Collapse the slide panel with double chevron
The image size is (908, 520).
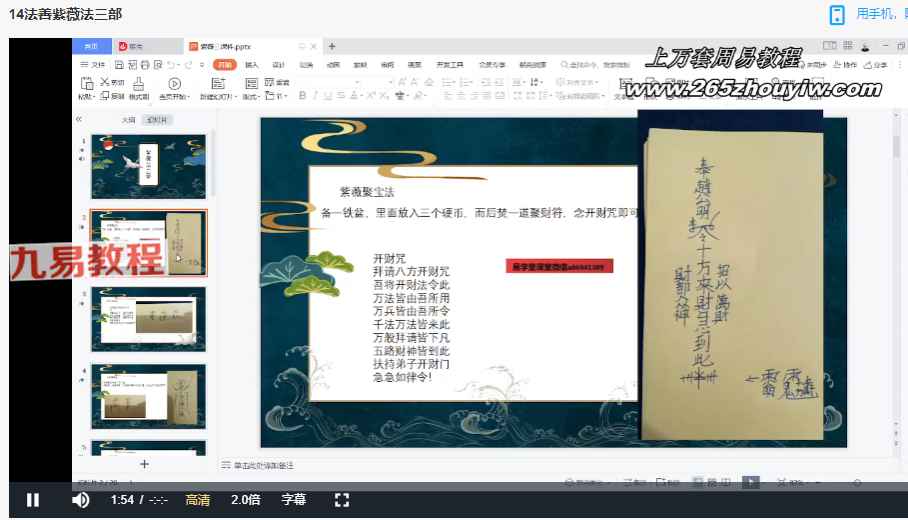(x=79, y=119)
